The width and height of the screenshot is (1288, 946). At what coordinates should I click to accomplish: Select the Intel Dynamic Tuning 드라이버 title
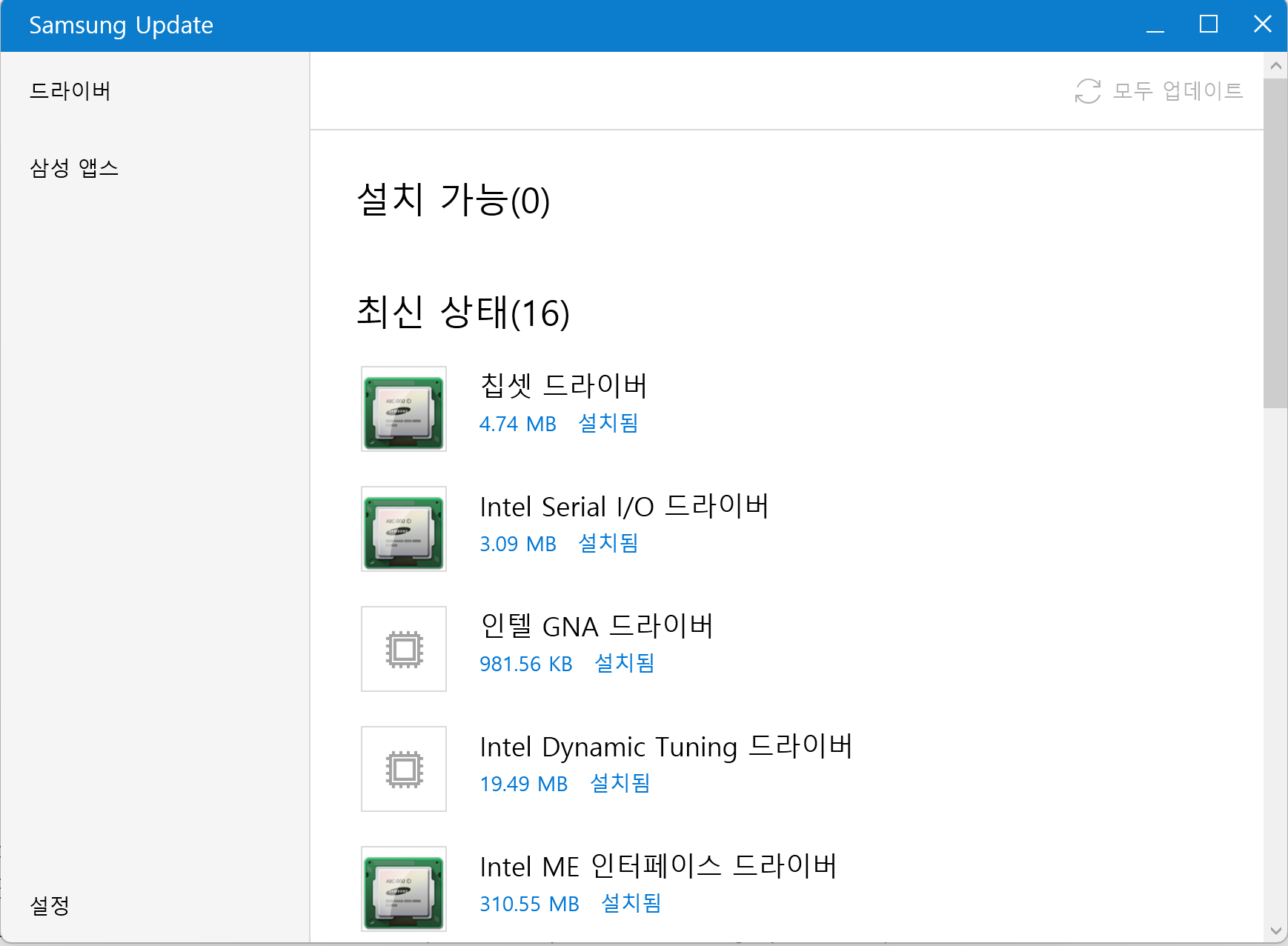click(666, 746)
